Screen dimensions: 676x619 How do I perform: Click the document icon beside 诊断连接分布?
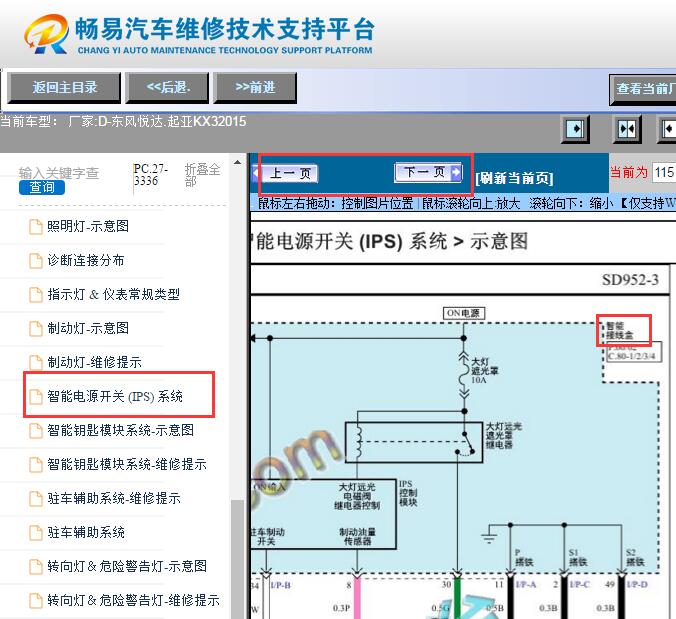(x=36, y=261)
